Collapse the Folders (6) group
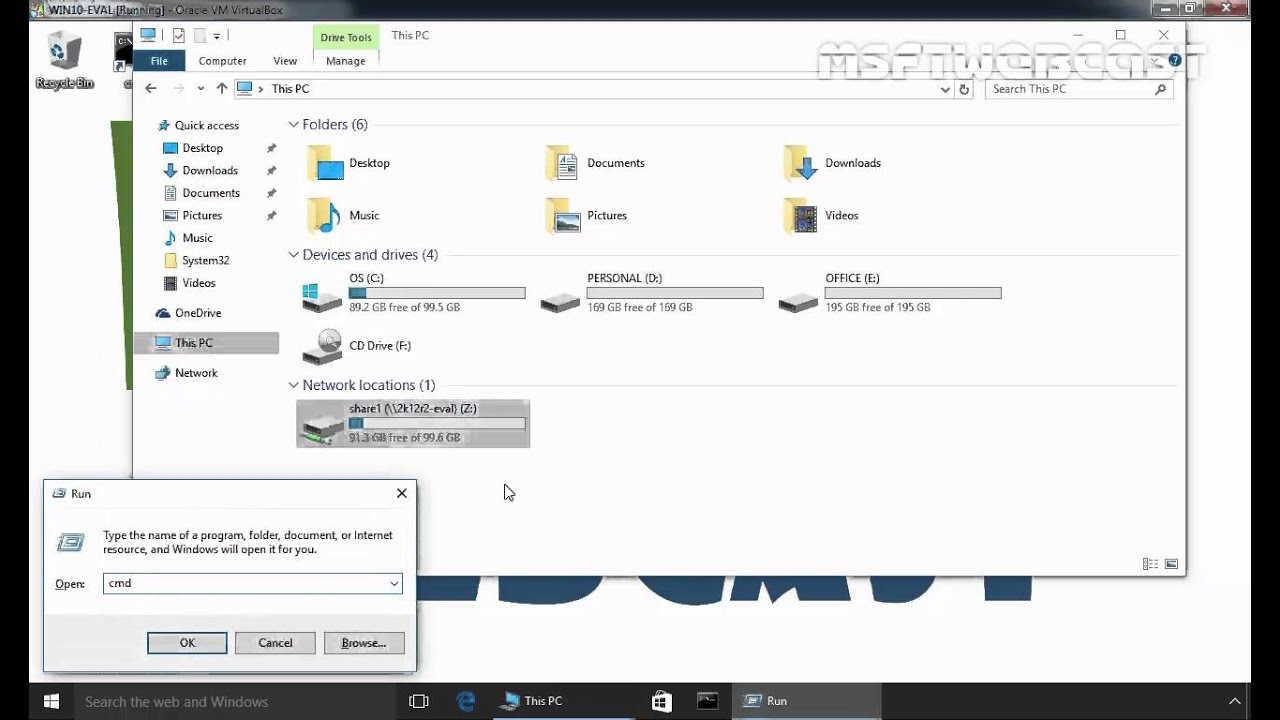Image resolution: width=1280 pixels, height=720 pixels. coord(293,124)
